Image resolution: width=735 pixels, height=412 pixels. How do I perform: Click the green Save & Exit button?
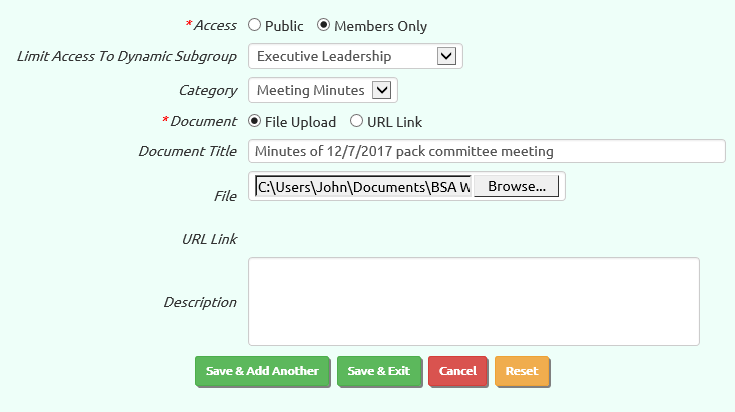tap(379, 371)
